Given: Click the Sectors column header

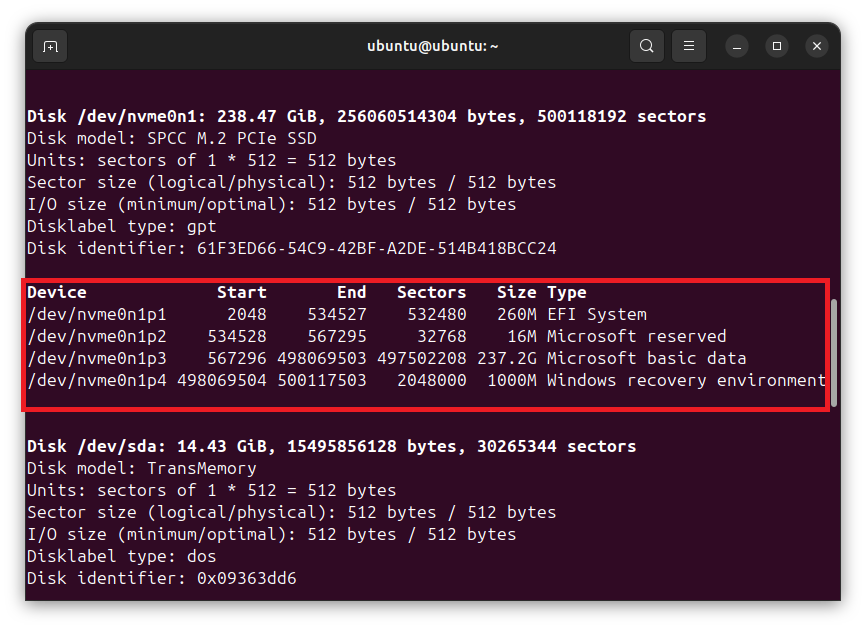Looking at the screenshot, I should [x=431, y=293].
